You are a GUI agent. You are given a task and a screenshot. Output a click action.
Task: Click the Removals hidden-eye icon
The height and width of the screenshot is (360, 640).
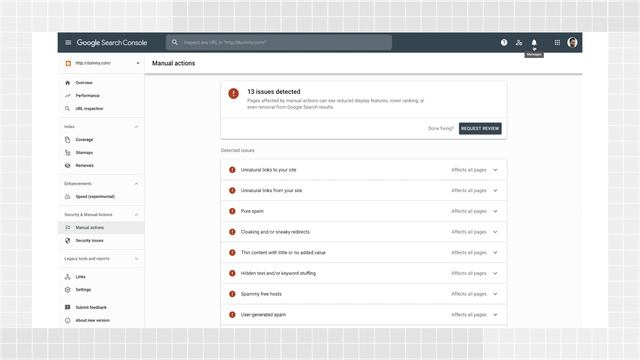tap(68, 166)
